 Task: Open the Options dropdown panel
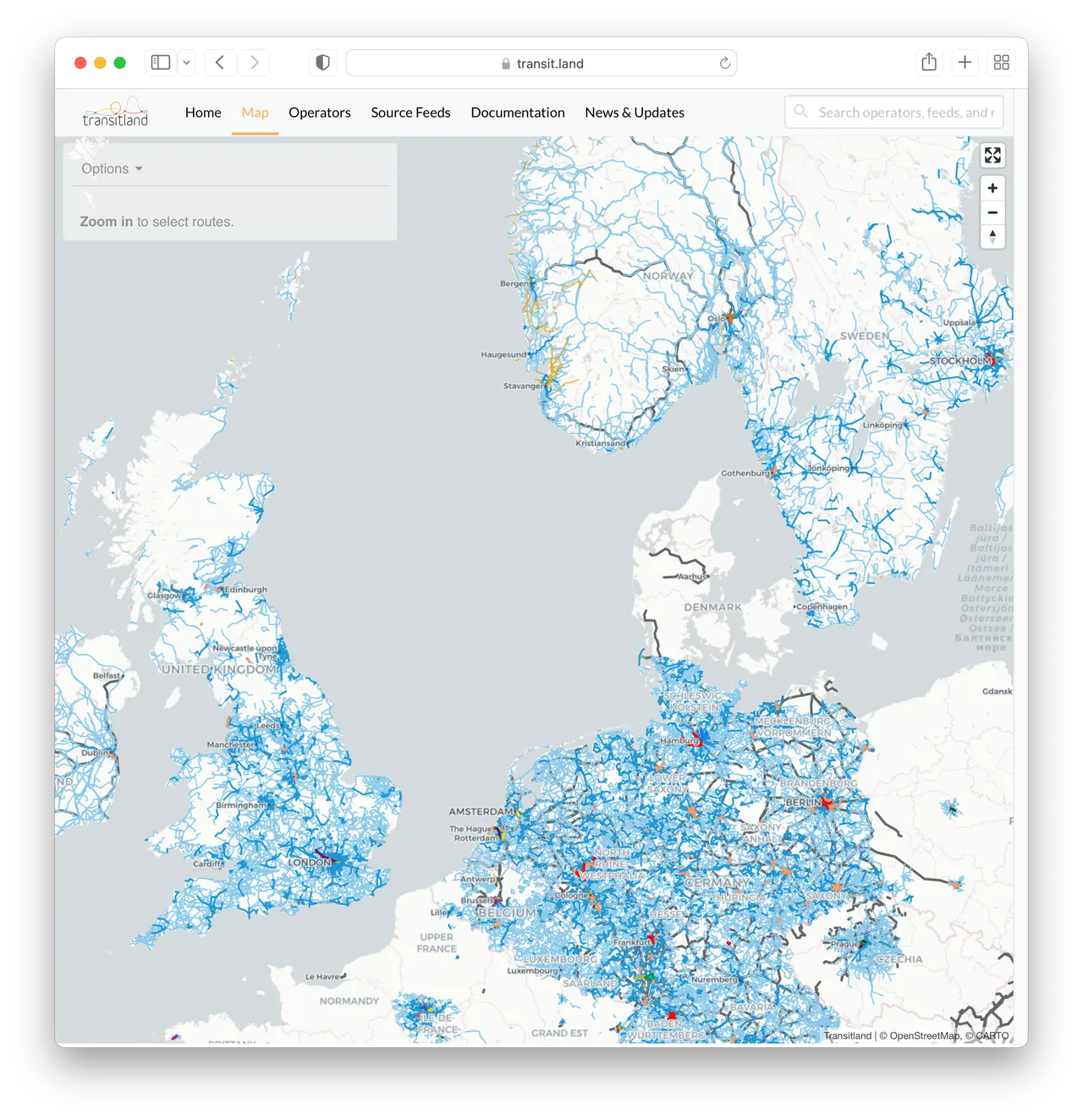[x=111, y=168]
